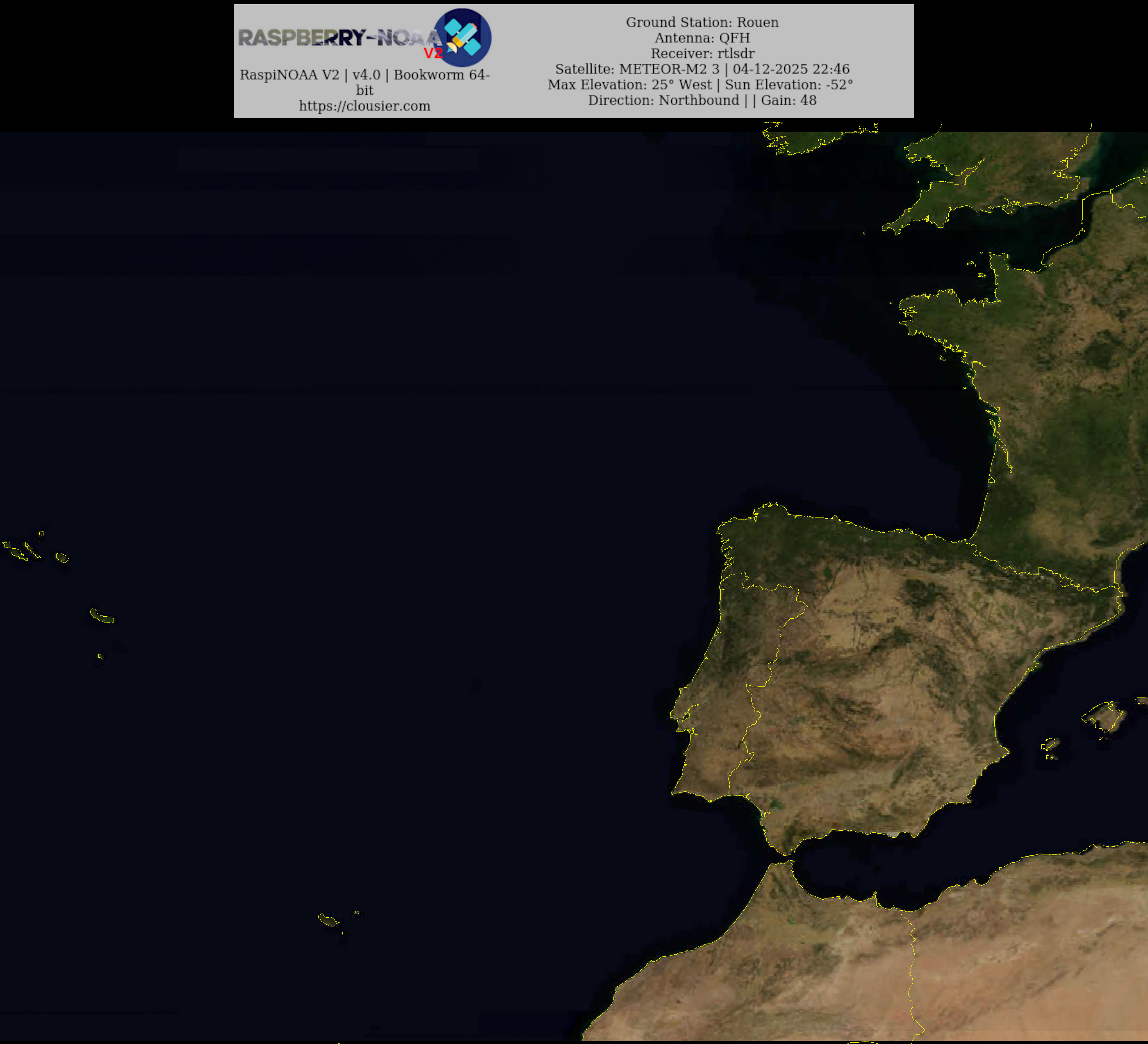Screen dimensions: 1148x1044
Task: Click the METEOR-M2 3 satellite name text
Action: 669,69
